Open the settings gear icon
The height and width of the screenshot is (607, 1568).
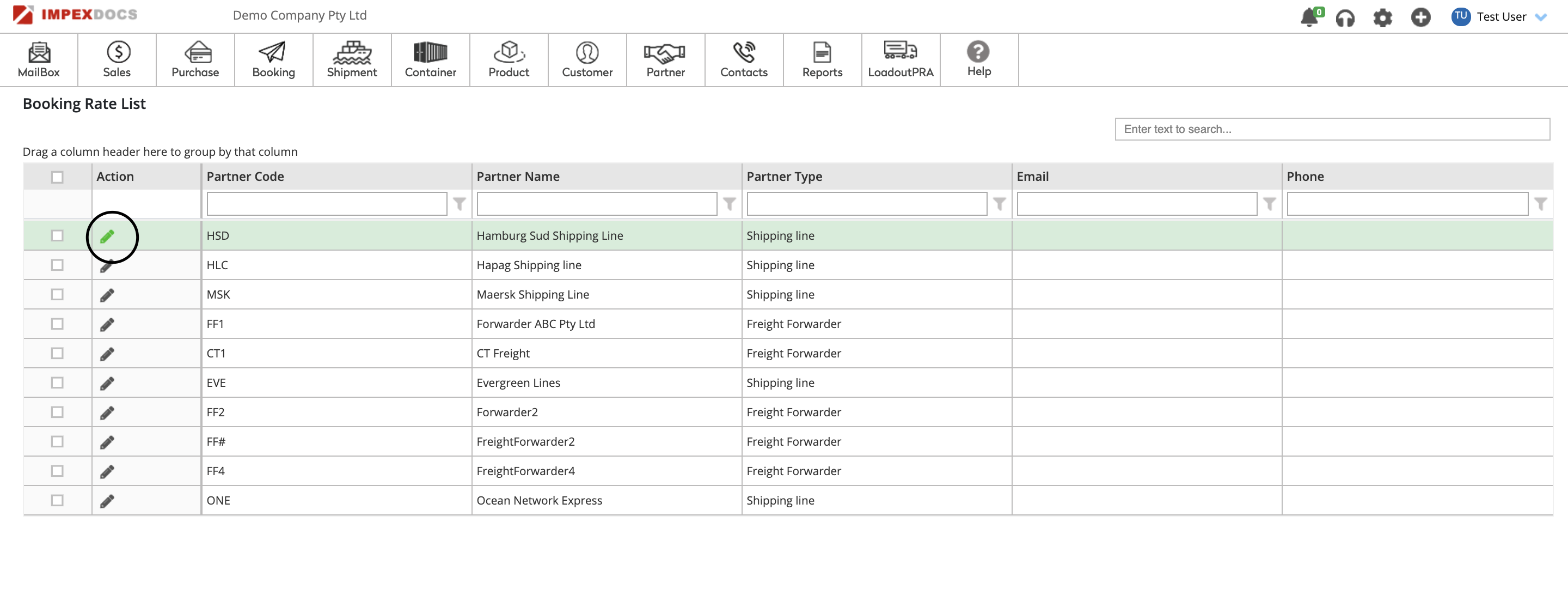click(x=1382, y=19)
